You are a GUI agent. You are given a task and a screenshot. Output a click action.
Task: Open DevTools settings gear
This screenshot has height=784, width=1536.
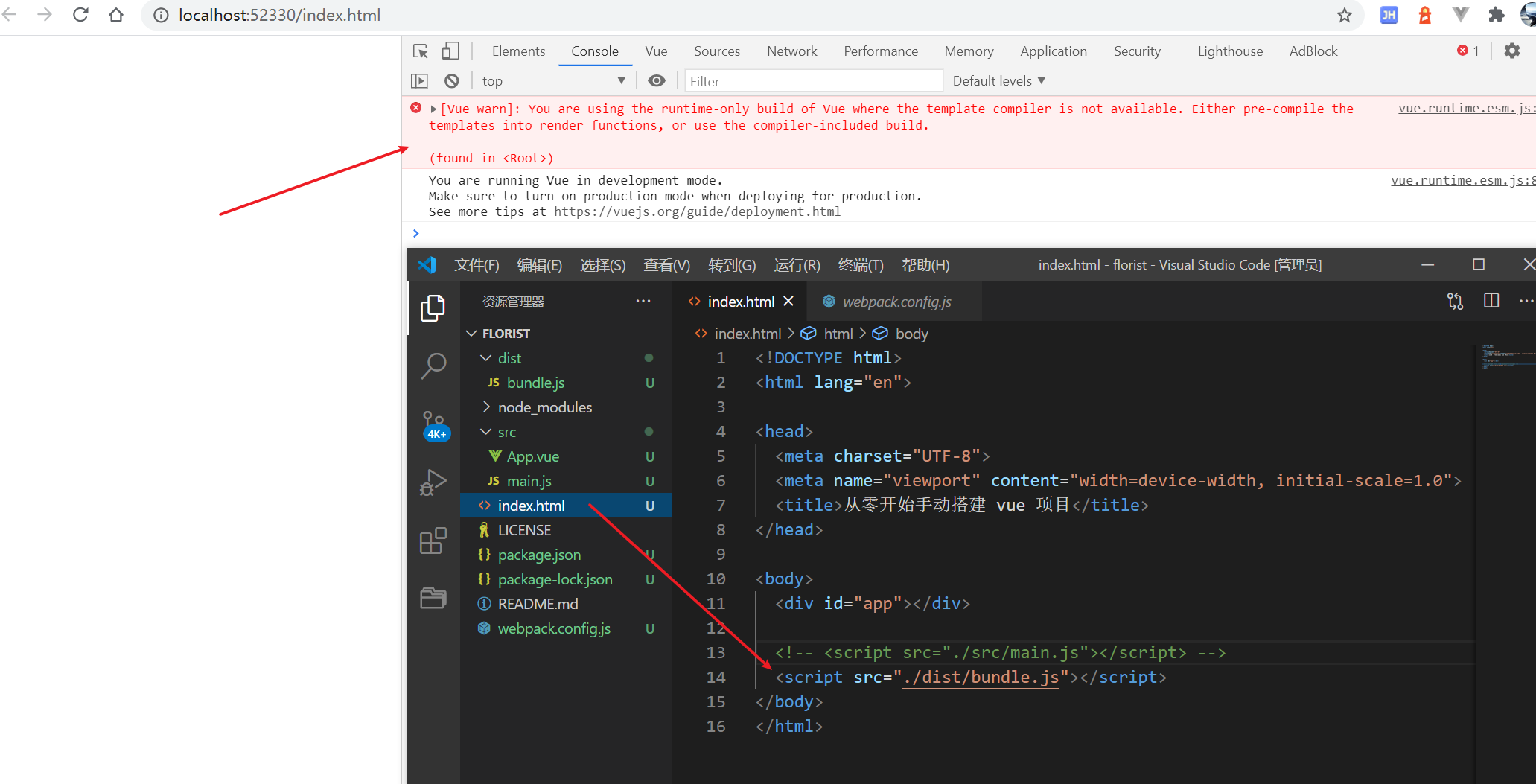coord(1511,51)
